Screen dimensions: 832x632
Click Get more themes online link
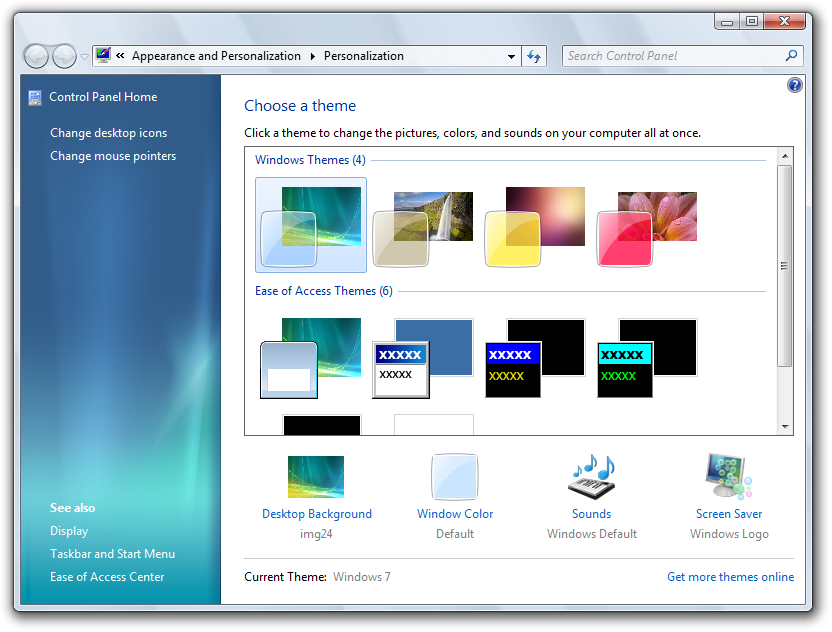coord(730,577)
